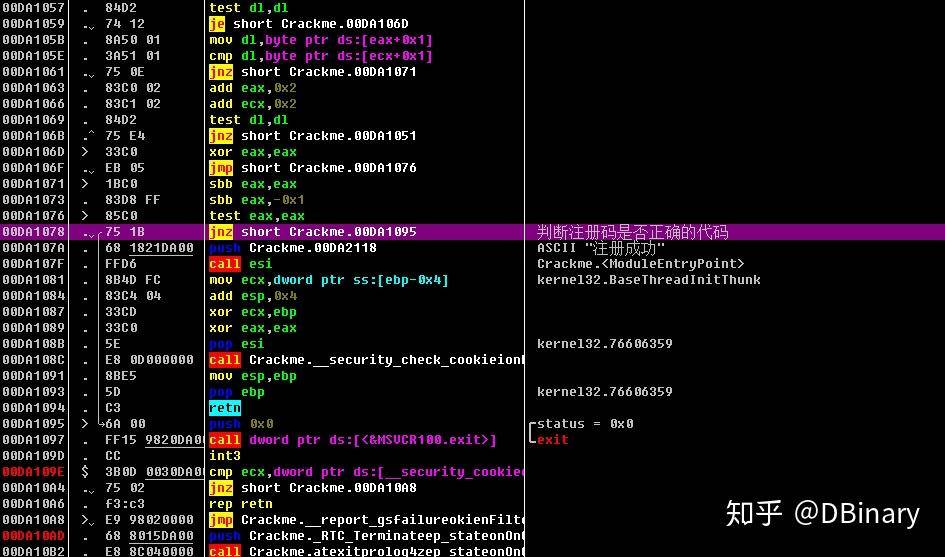Viewport: 945px width, 557px height.
Task: Select 'jnz short Crackme.00DA10A8' instruction
Action: [313, 488]
